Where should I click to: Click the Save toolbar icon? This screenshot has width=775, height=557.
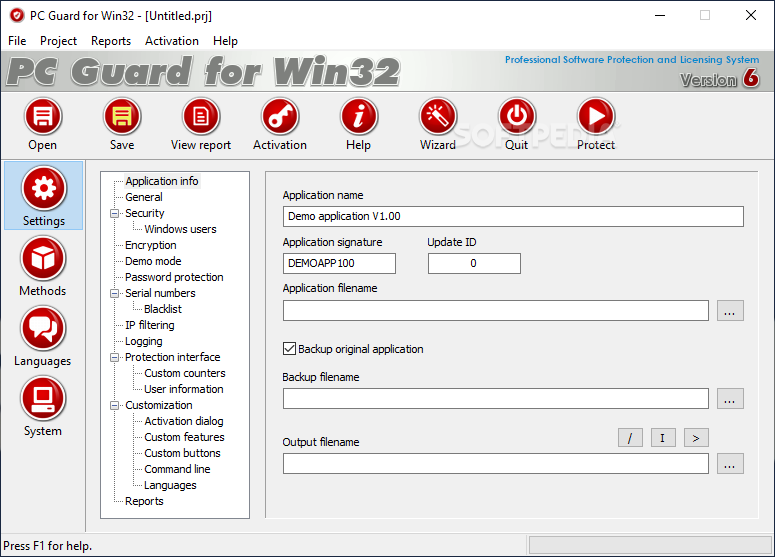(122, 117)
